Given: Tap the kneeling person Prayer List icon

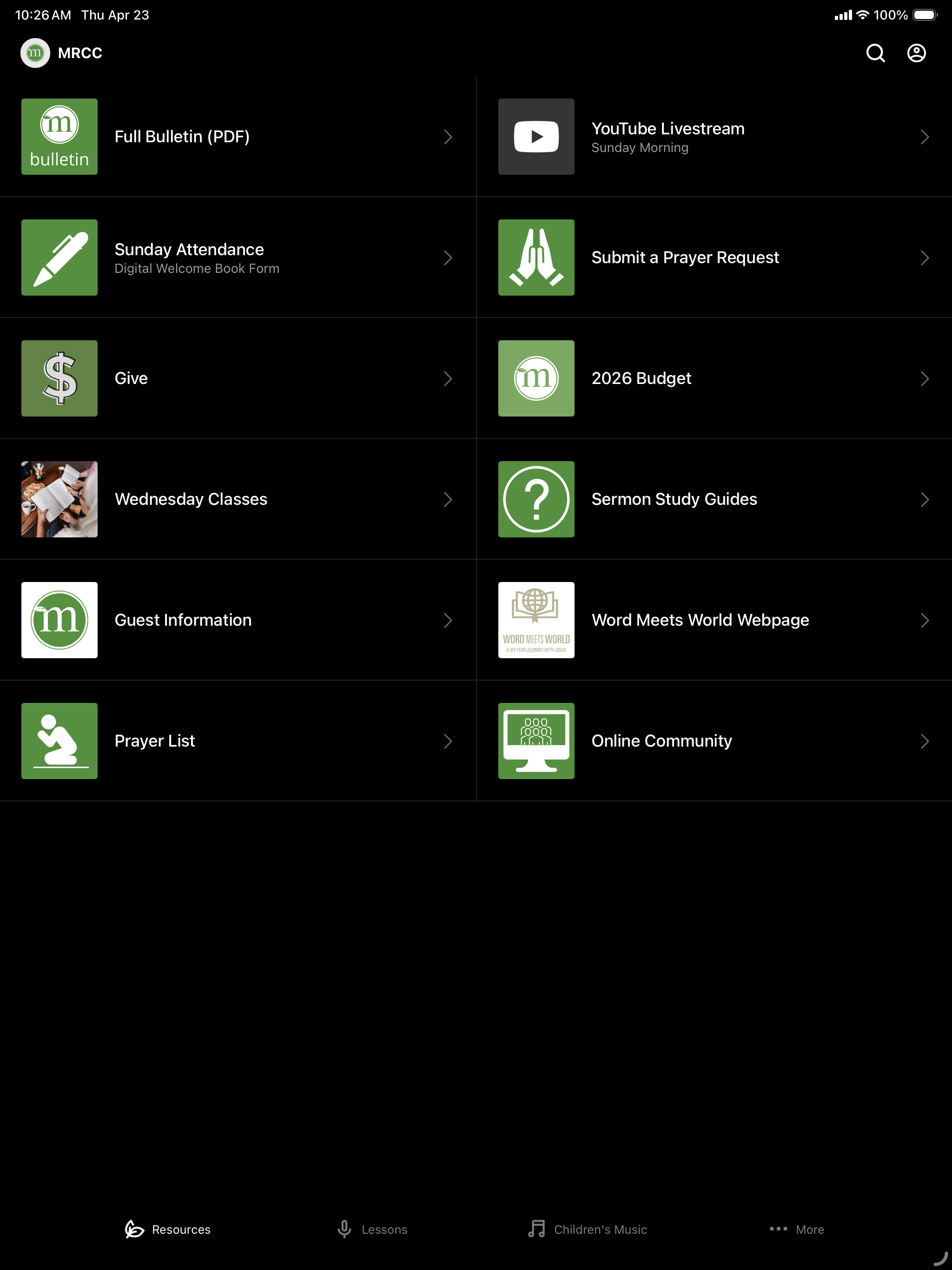Looking at the screenshot, I should (59, 741).
